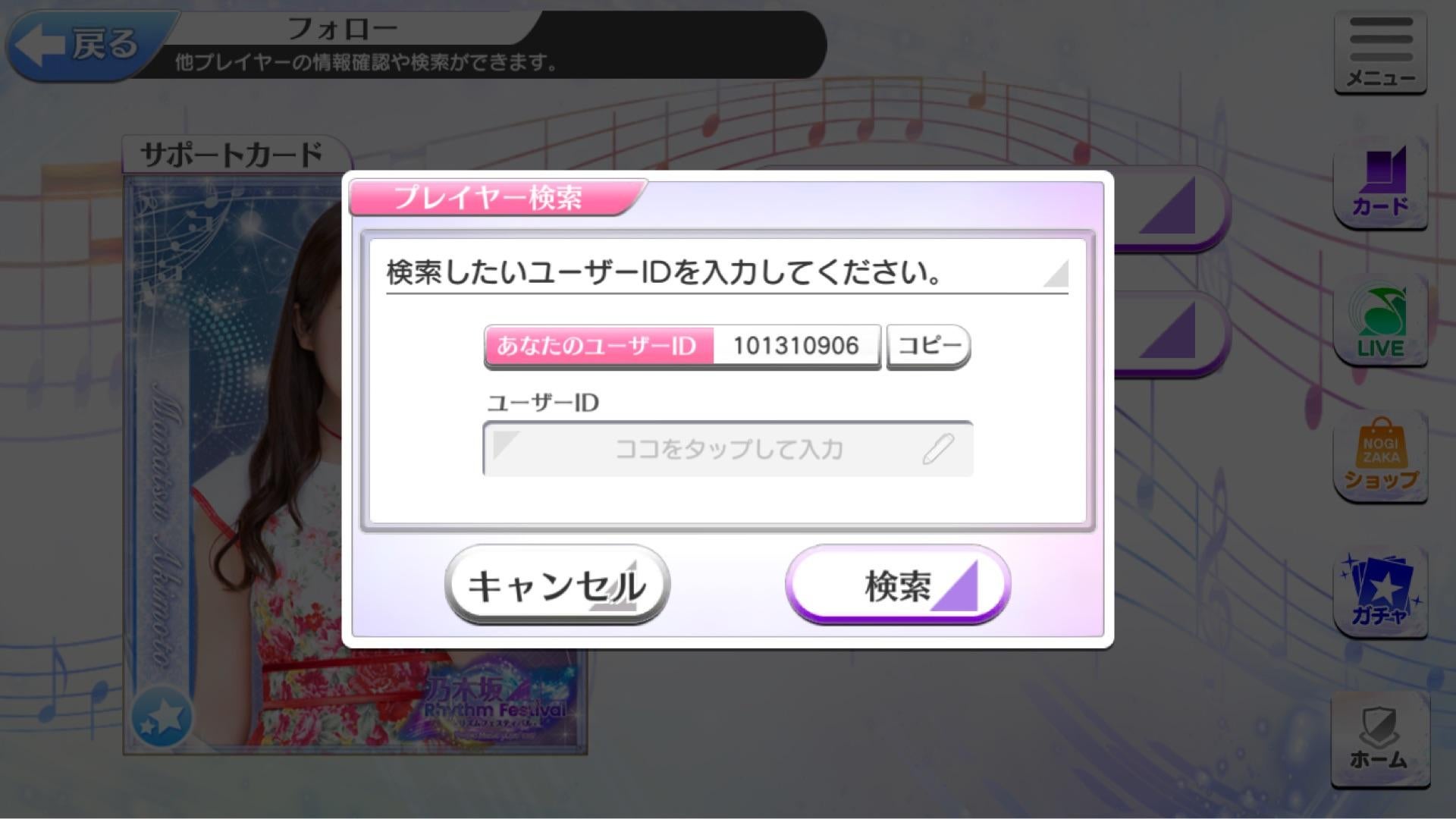Click the star badge on support card

(x=161, y=717)
